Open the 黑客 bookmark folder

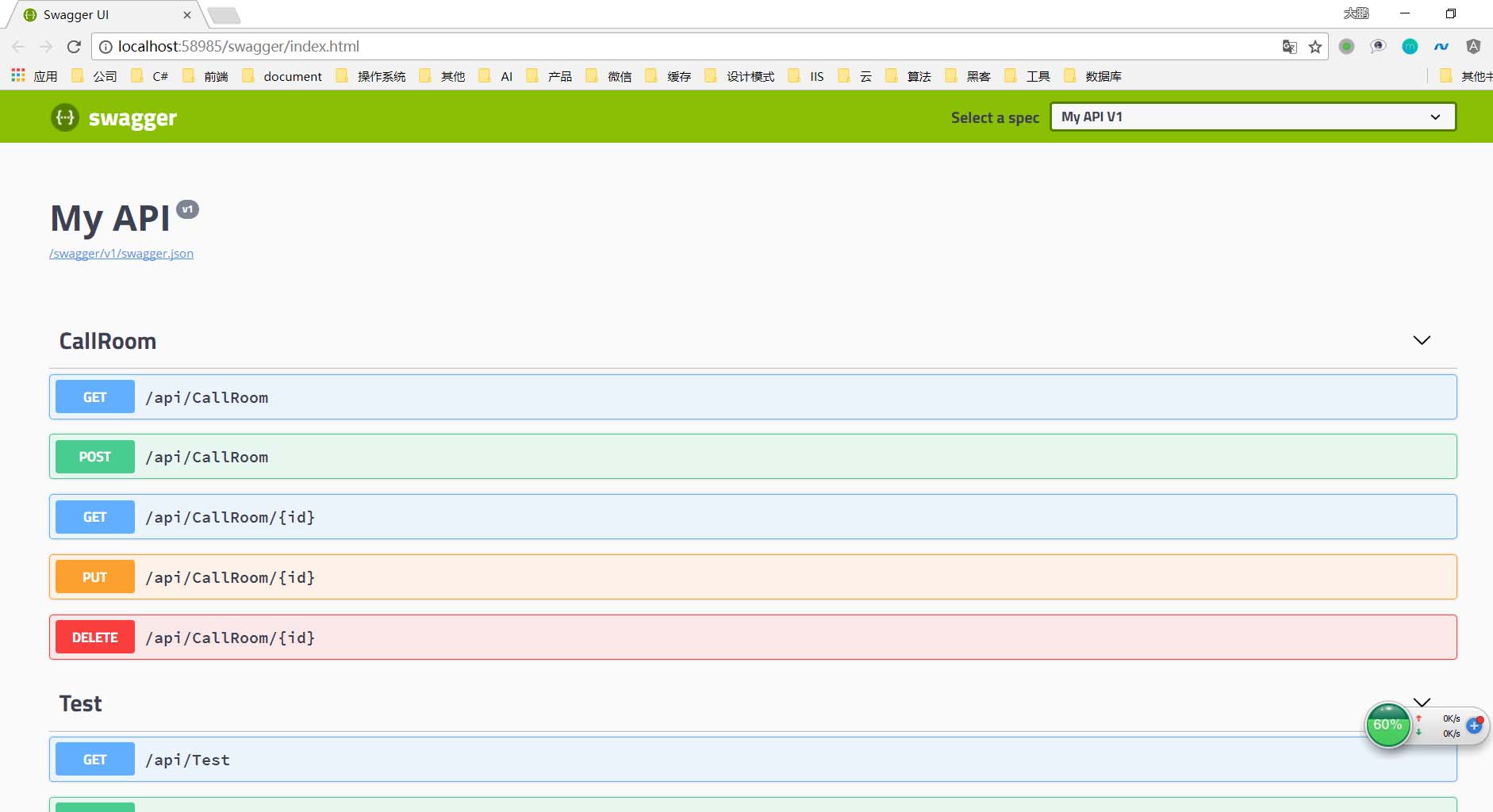pyautogui.click(x=969, y=76)
